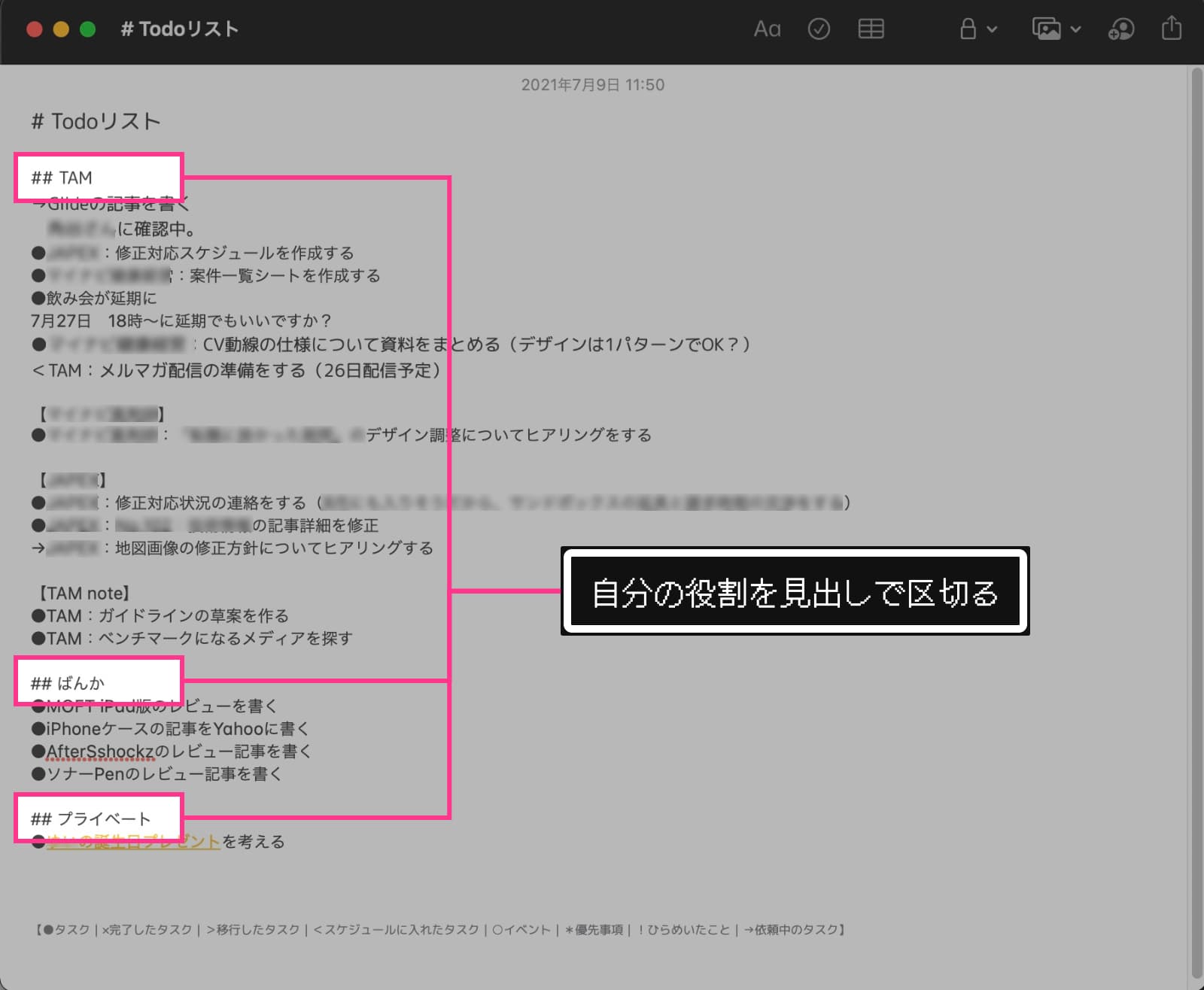Click the '## TAM' heading
The width and height of the screenshot is (1204, 990).
62,178
